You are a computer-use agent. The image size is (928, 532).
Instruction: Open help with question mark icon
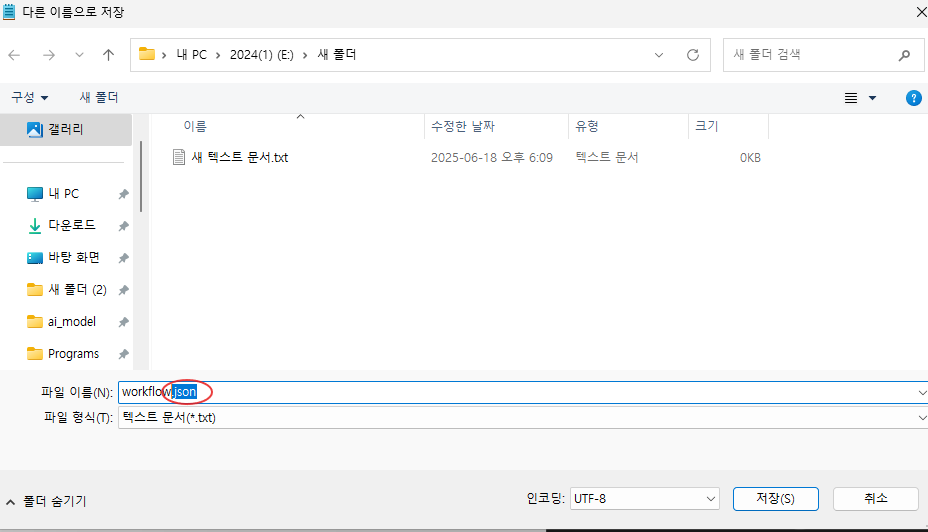pos(913,98)
